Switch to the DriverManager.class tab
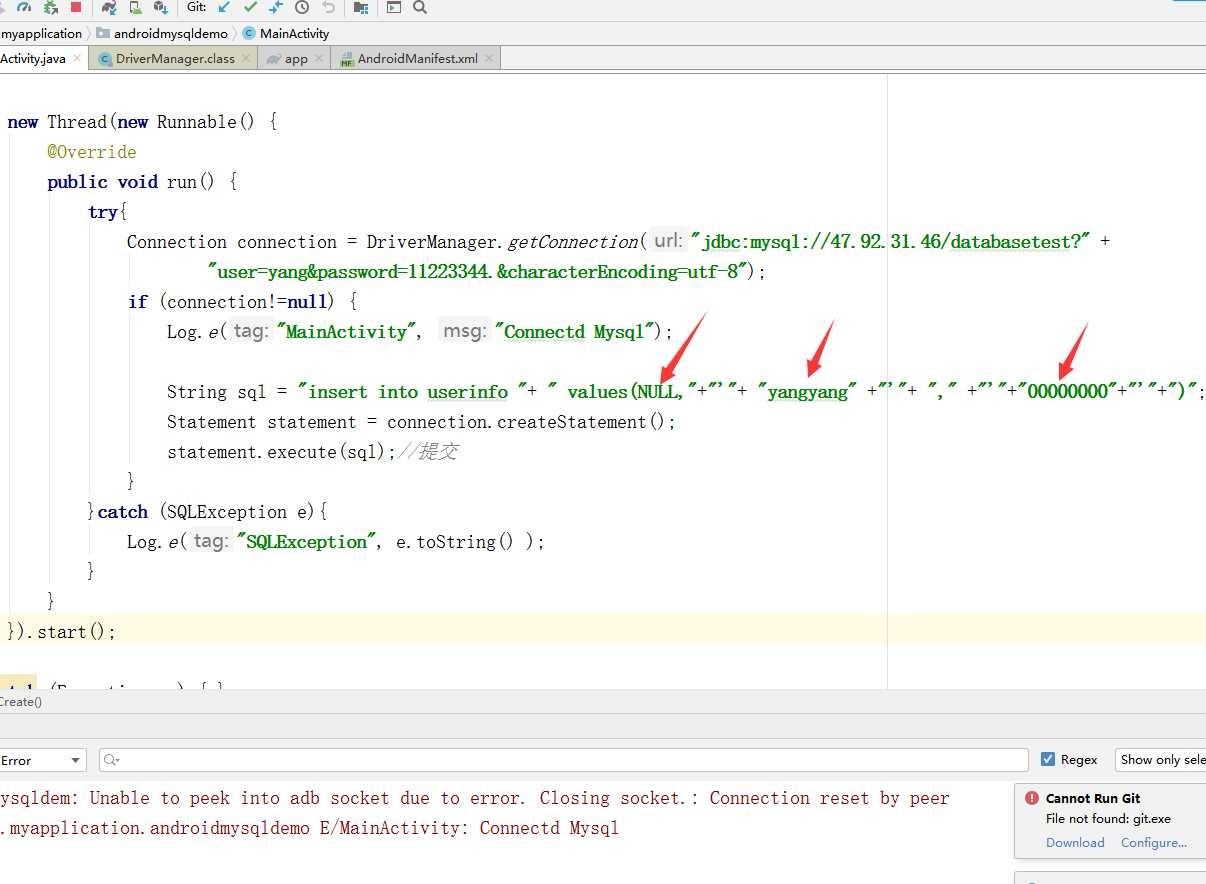 pyautogui.click(x=174, y=58)
